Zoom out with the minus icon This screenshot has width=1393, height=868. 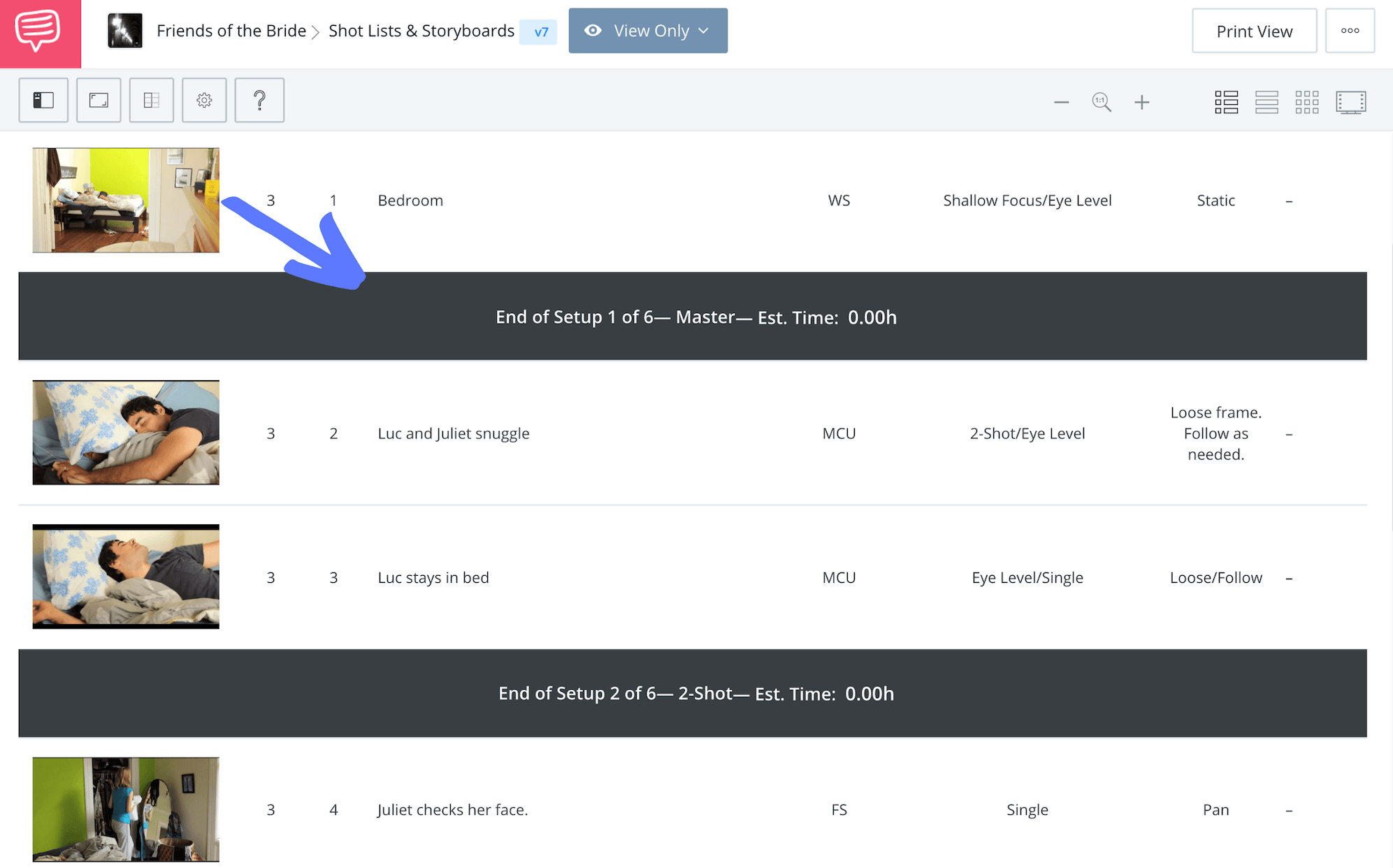point(1061,103)
